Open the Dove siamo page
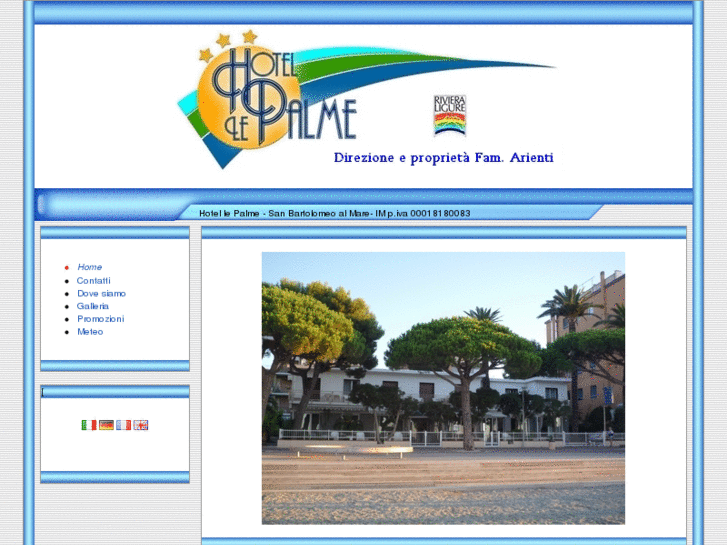Viewport: 727px width, 545px height. click(102, 294)
